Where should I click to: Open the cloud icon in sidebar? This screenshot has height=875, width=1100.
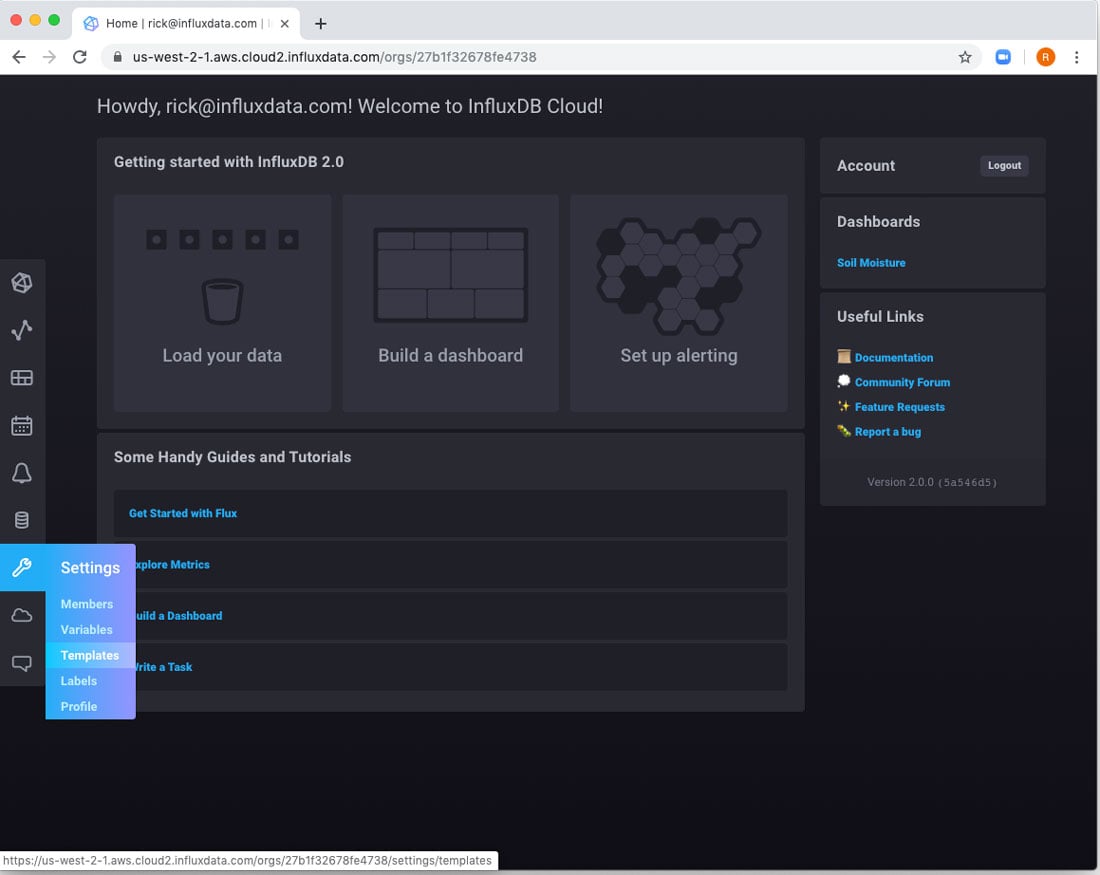[x=22, y=615]
